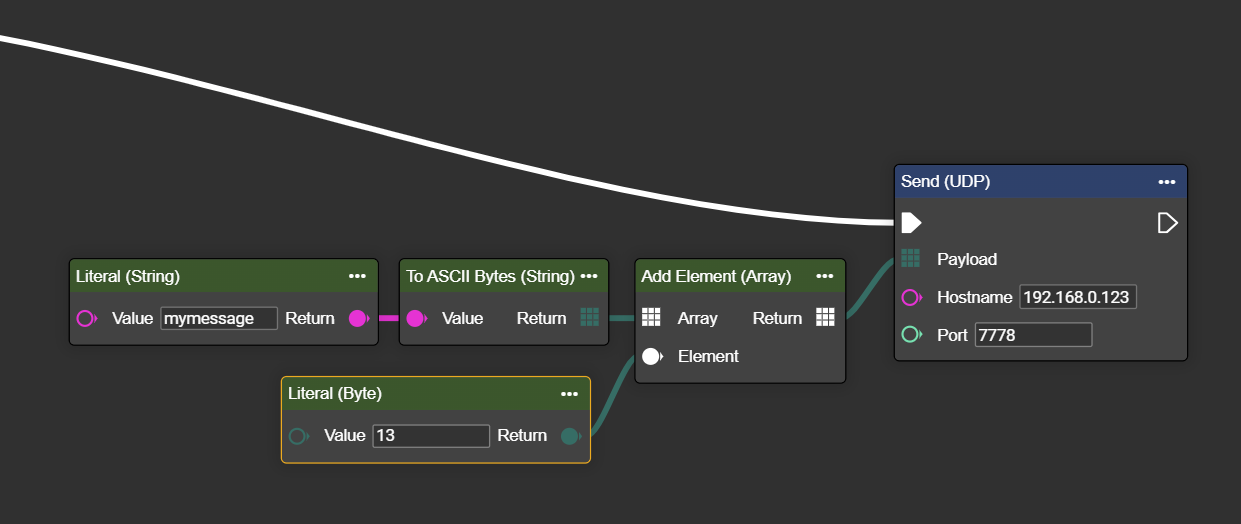Click the Literal (Byte) Return output pin
This screenshot has width=1241, height=524.
pos(569,436)
